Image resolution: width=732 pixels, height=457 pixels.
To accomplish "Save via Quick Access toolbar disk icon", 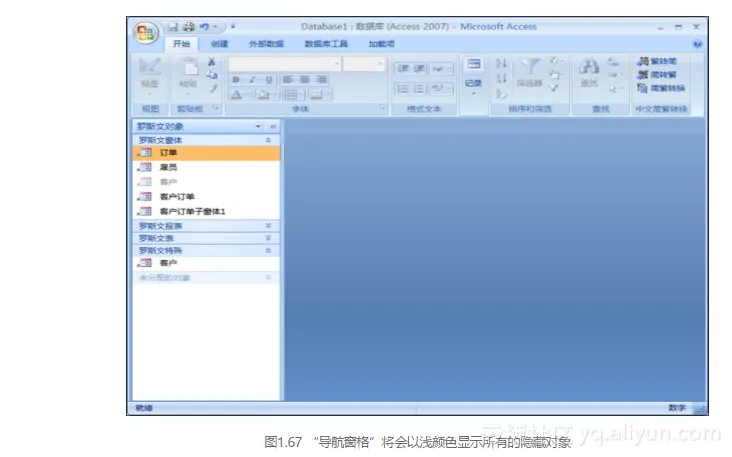I will [x=173, y=27].
